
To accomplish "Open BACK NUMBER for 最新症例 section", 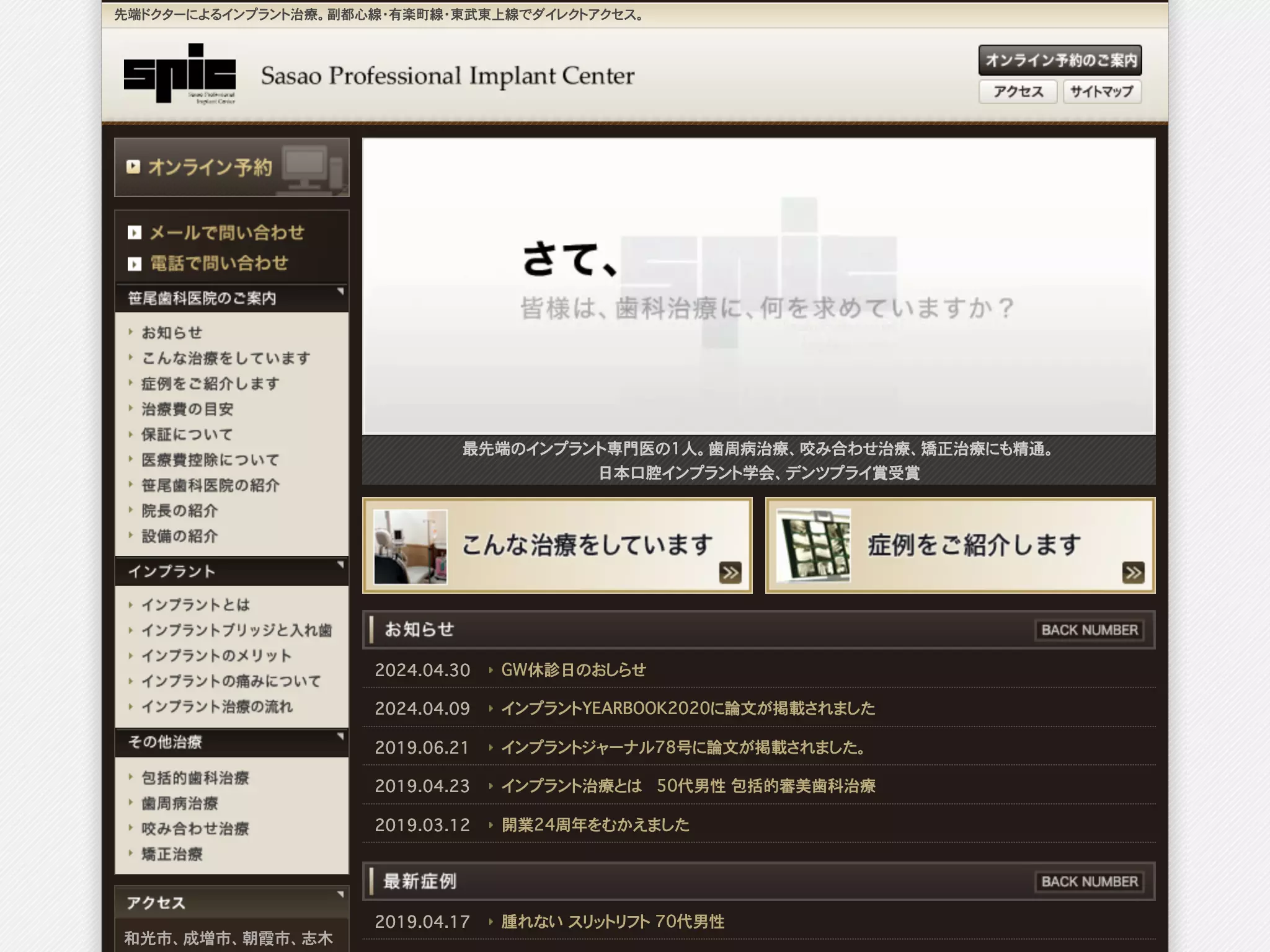I will point(1090,881).
